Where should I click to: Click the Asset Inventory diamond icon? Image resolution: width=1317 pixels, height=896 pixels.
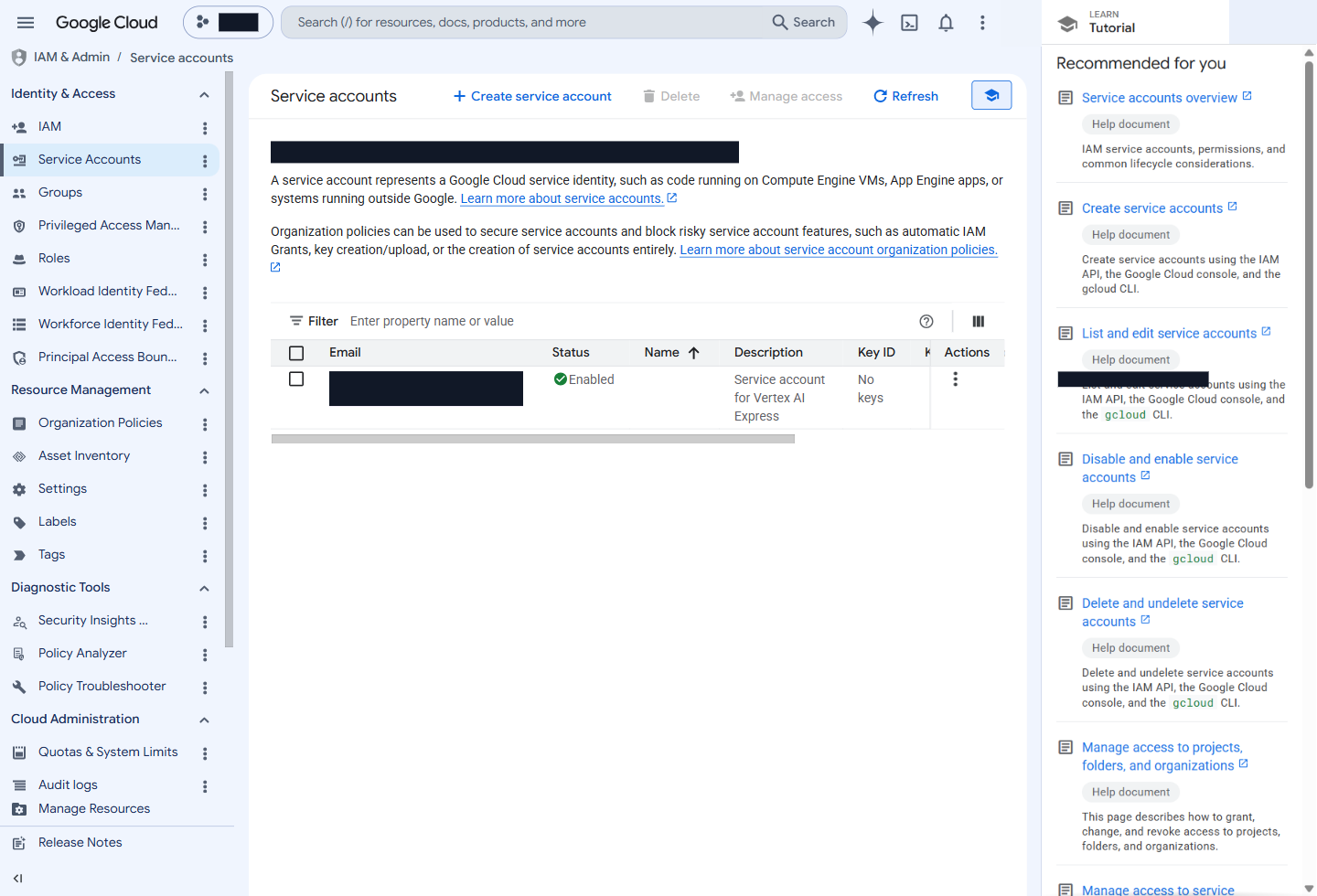(x=19, y=456)
